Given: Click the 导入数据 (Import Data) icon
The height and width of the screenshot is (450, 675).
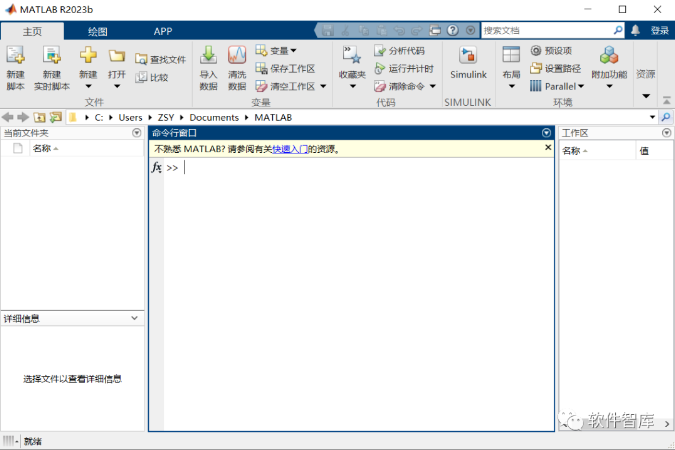Looking at the screenshot, I should click(x=208, y=55).
